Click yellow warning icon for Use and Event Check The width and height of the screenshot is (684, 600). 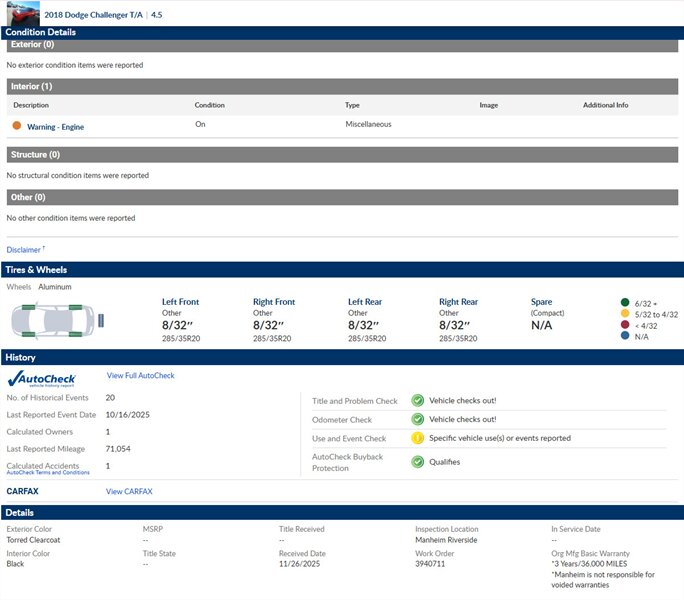(418, 438)
